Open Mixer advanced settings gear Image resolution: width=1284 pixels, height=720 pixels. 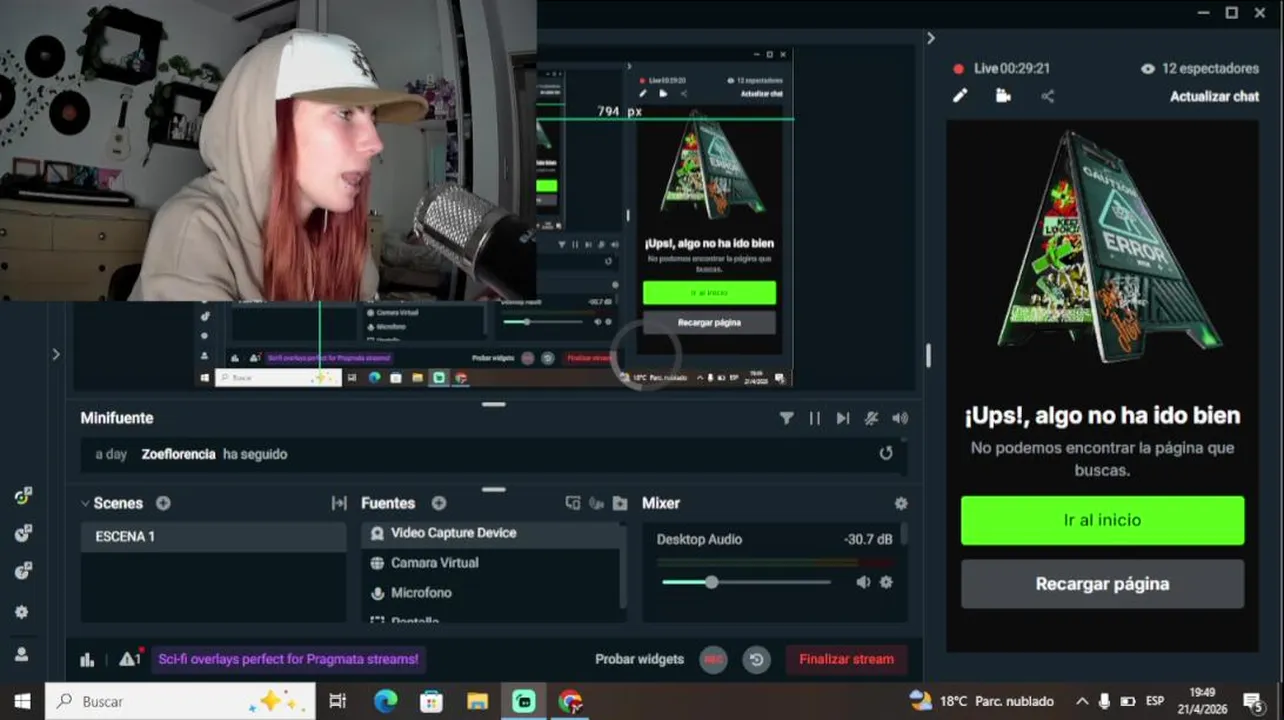[901, 503]
